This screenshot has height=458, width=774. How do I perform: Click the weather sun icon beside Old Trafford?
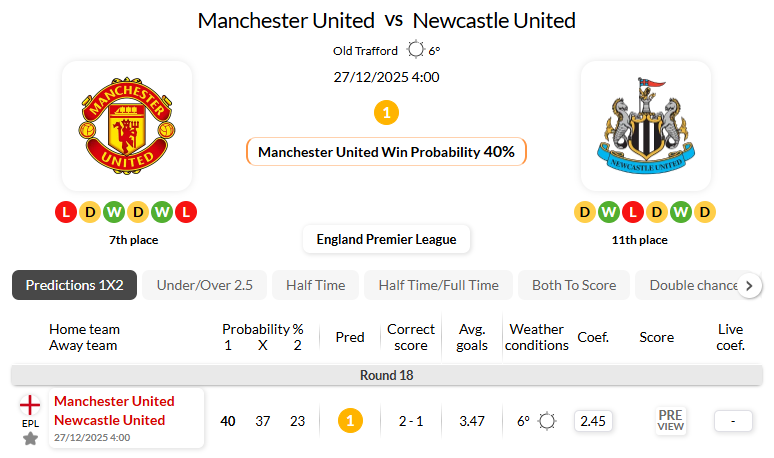point(416,50)
